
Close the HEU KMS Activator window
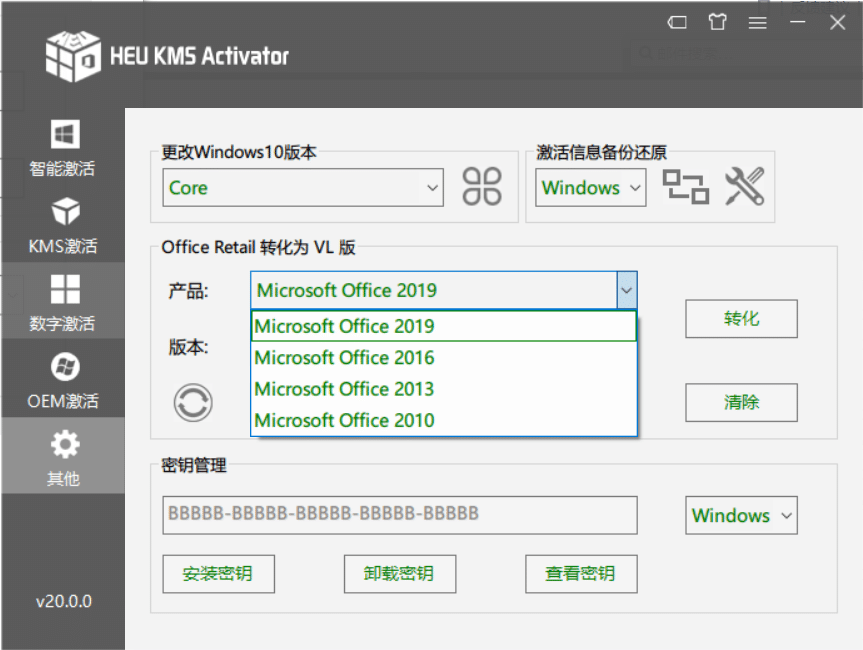(x=838, y=23)
